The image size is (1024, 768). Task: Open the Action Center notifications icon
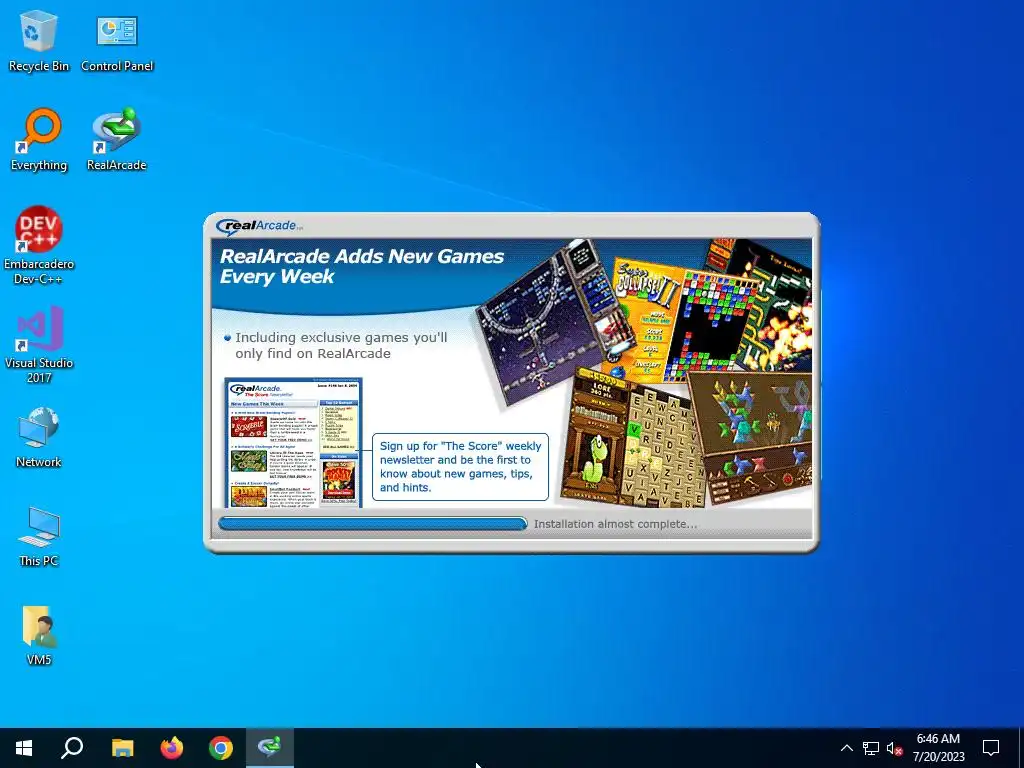[991, 748]
